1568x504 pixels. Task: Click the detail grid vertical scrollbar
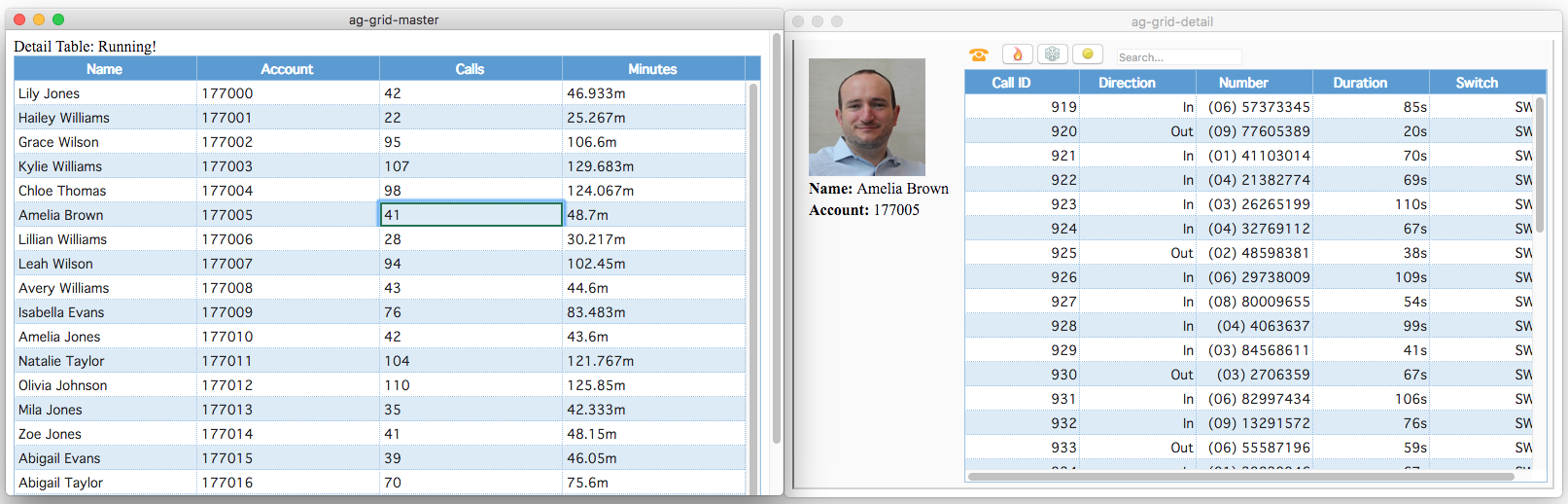(x=1540, y=163)
